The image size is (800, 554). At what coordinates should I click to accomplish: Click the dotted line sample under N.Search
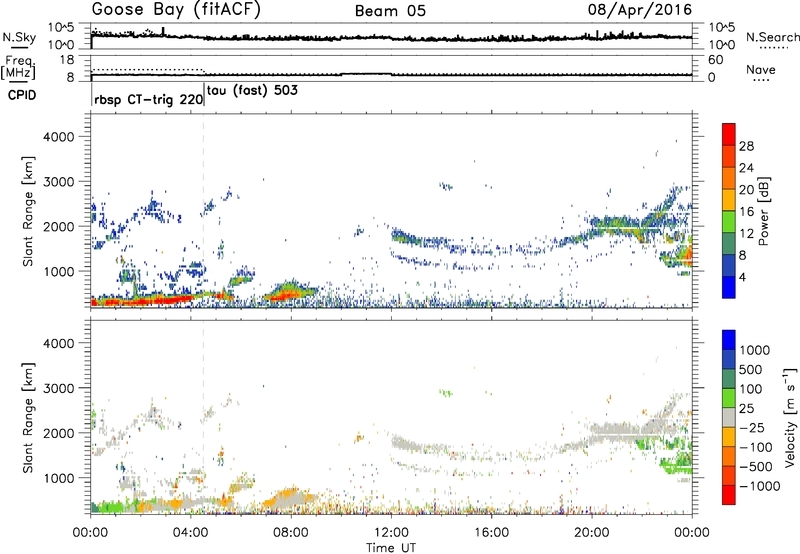point(774,47)
